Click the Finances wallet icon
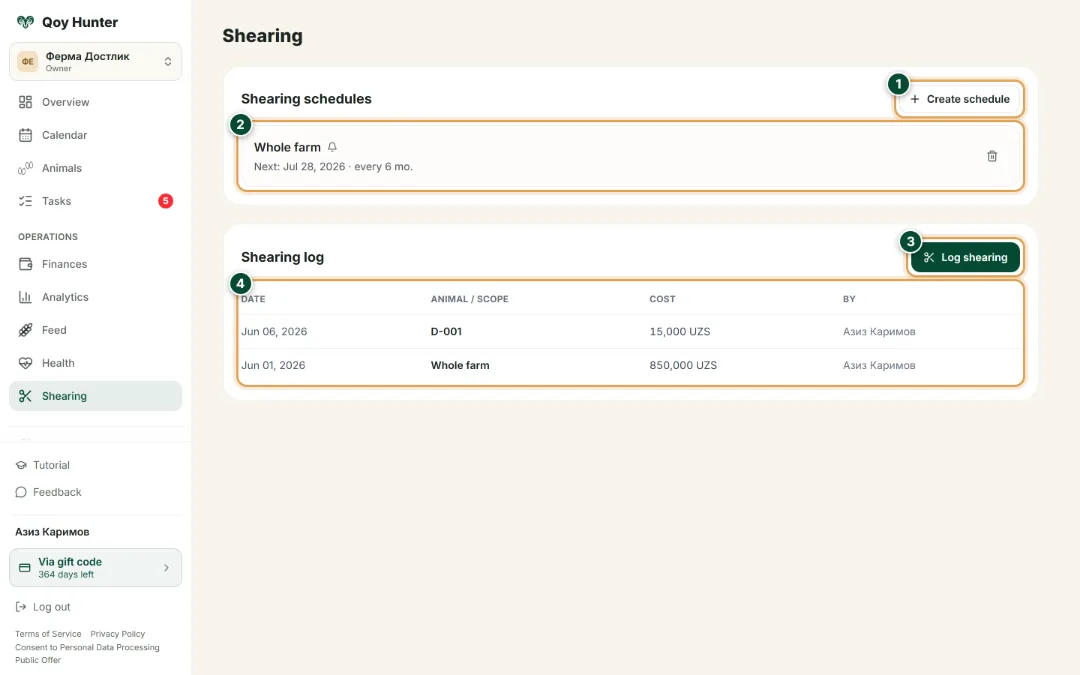The image size is (1080, 675). click(x=25, y=264)
